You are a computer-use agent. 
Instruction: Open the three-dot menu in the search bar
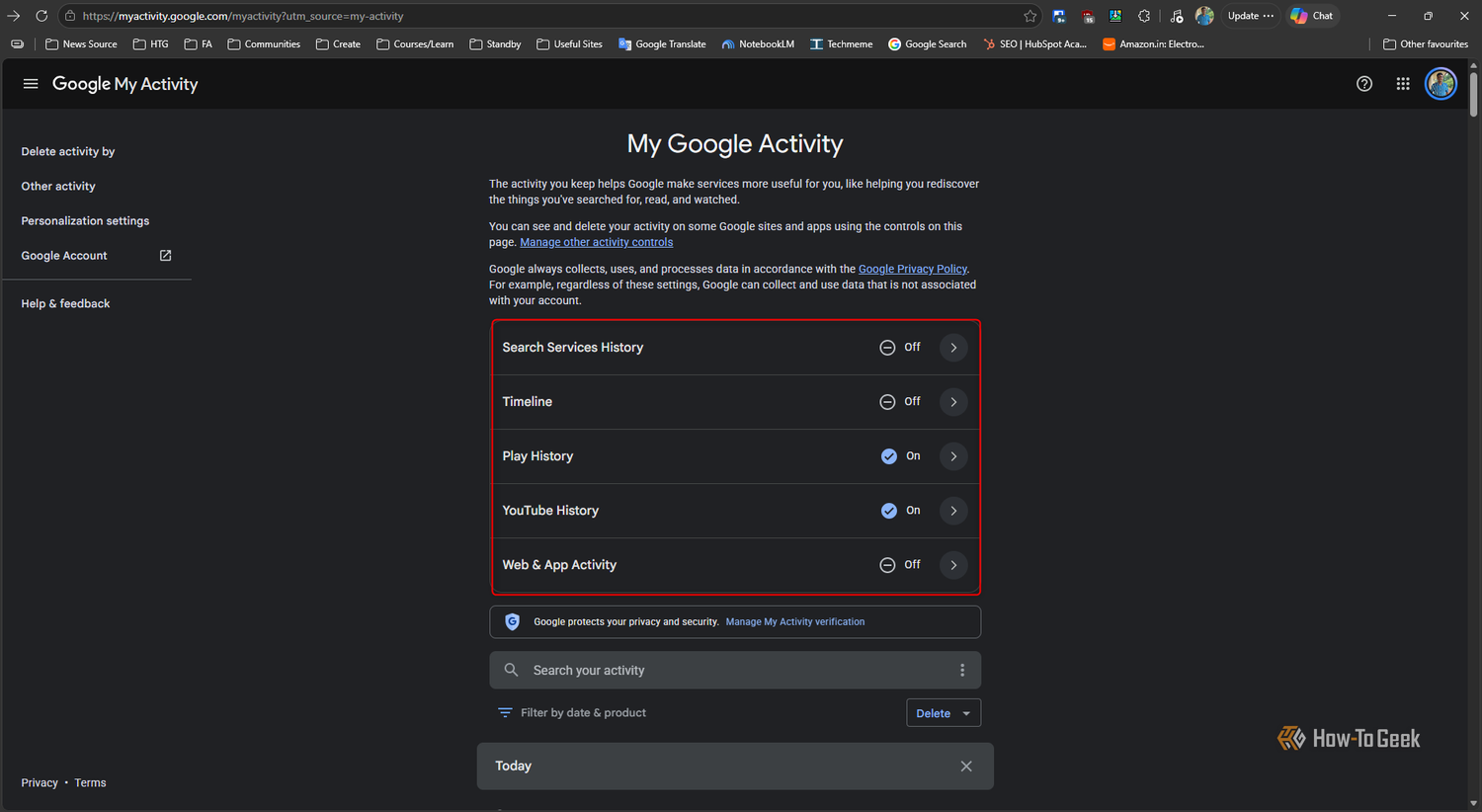click(x=962, y=670)
